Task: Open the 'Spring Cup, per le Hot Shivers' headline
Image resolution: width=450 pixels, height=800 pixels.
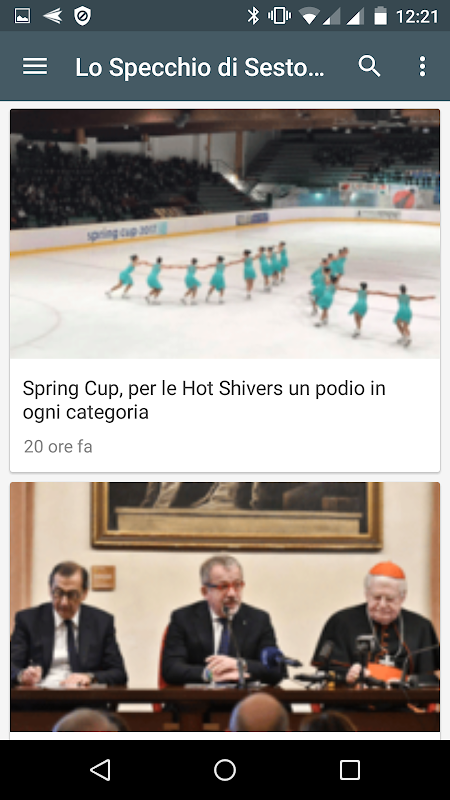Action: tap(204, 400)
